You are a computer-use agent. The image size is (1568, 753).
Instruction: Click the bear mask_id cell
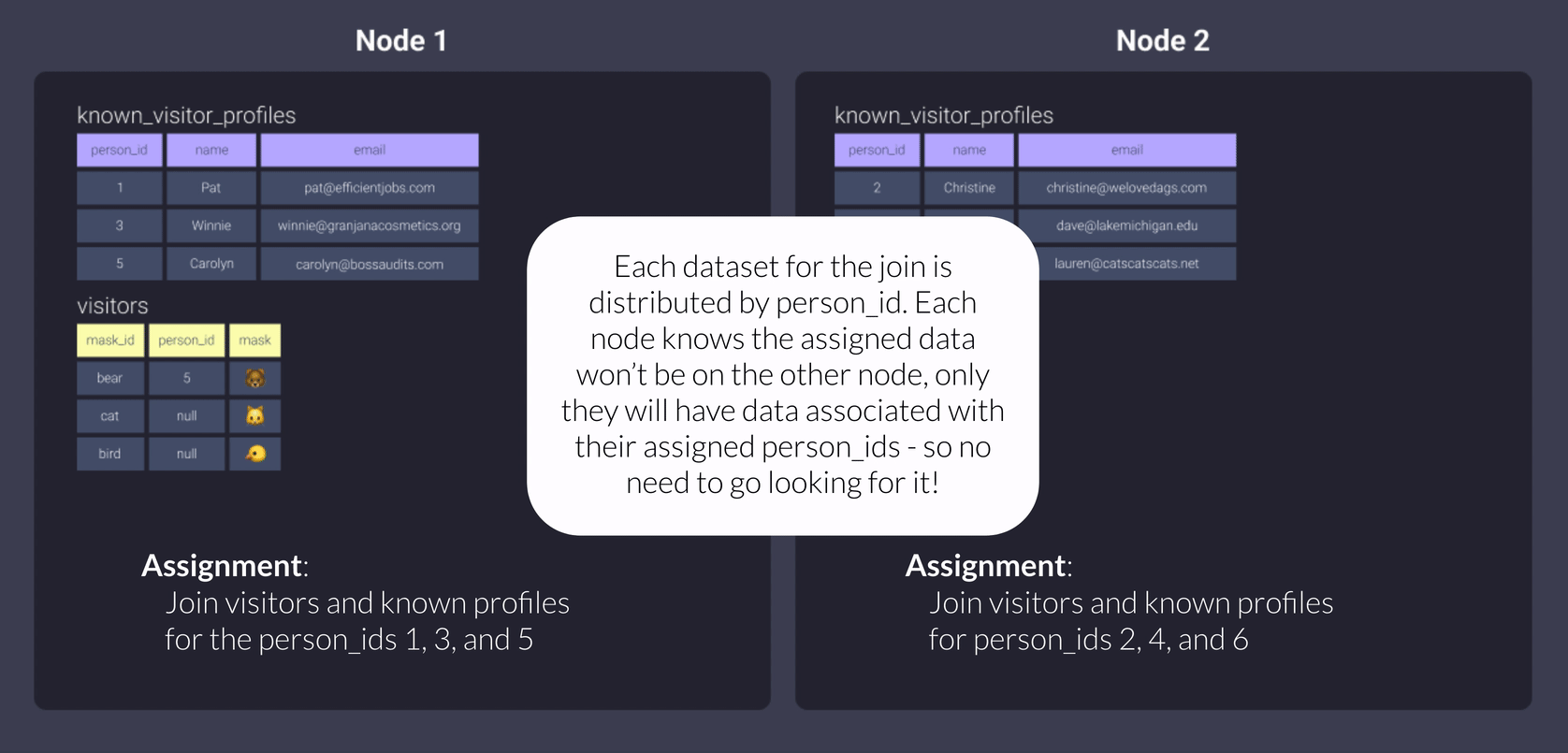click(110, 378)
